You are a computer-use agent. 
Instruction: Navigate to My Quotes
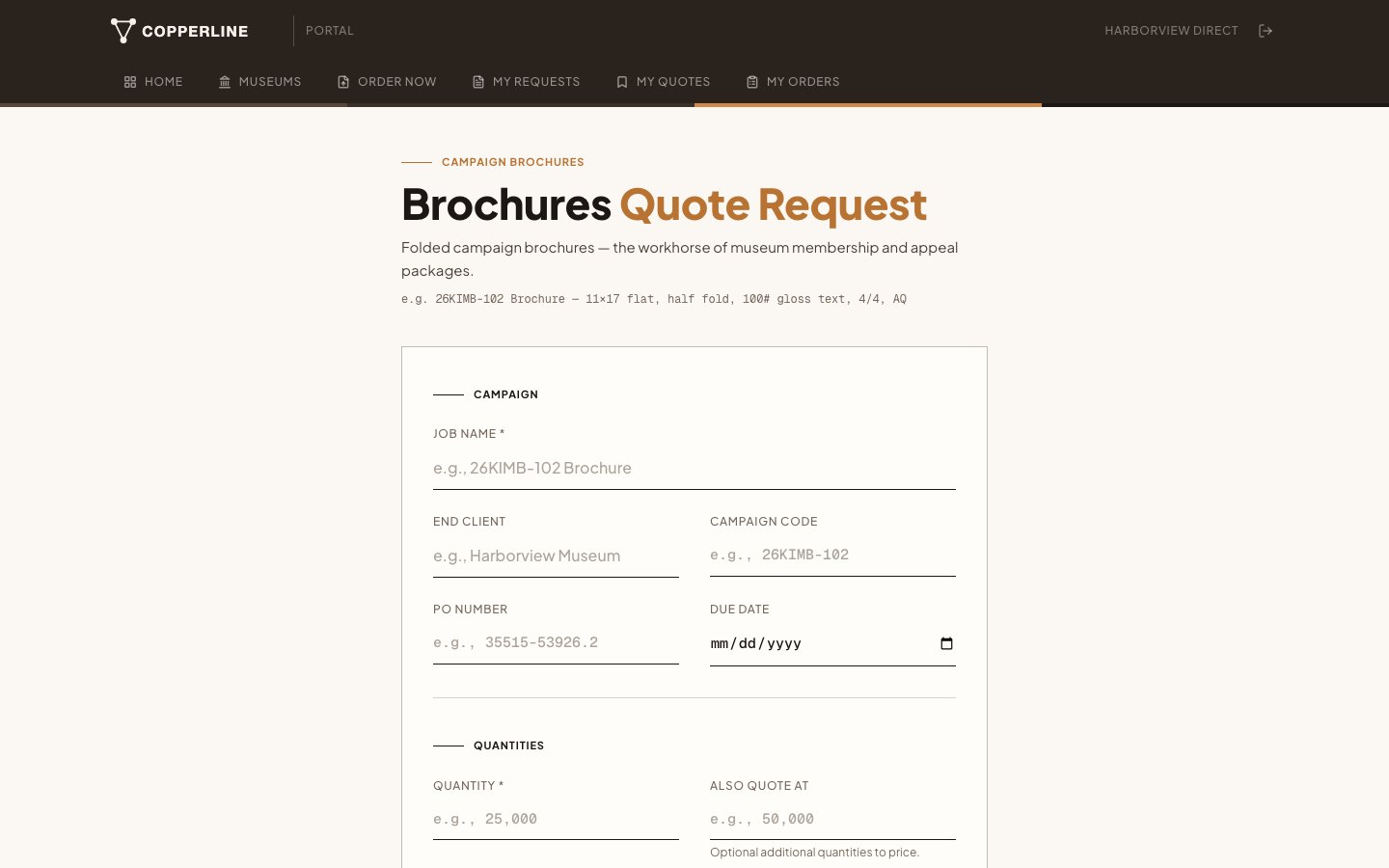click(x=664, y=82)
